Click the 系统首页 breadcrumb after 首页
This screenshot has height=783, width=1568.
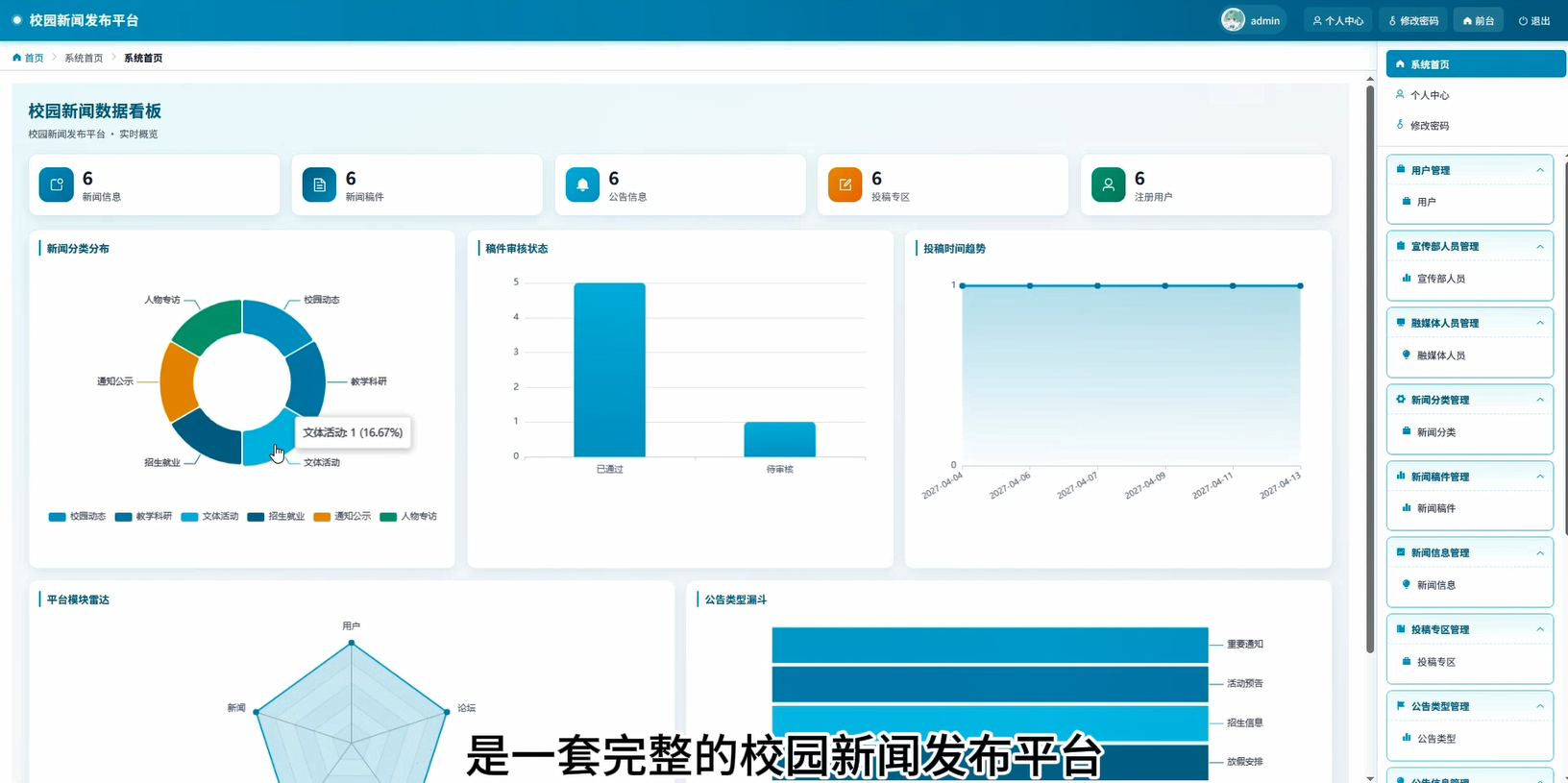click(x=84, y=58)
